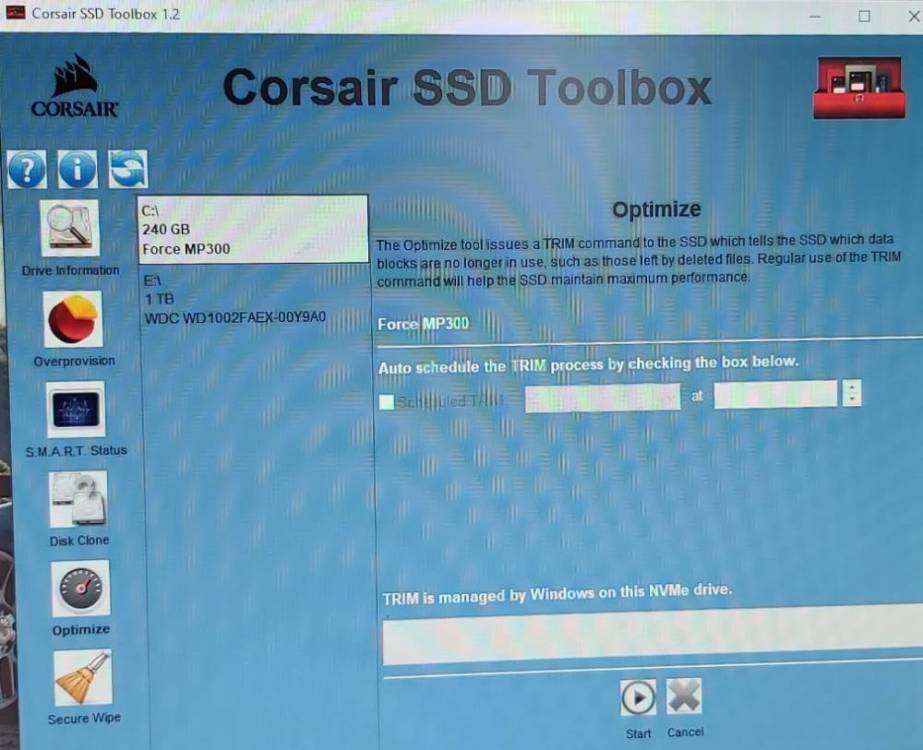Open the Secure Wipe broom tool
923x750 pixels.
[x=83, y=678]
